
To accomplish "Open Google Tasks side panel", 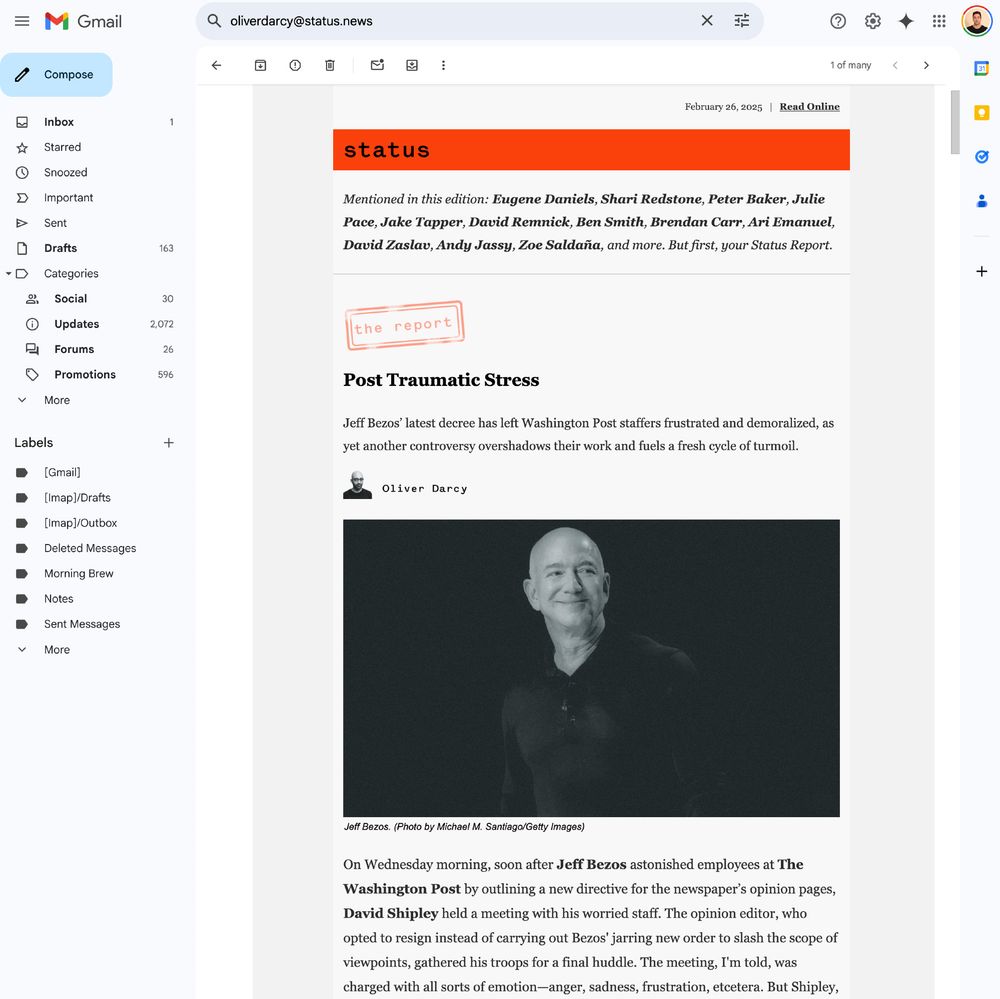I will pos(982,157).
